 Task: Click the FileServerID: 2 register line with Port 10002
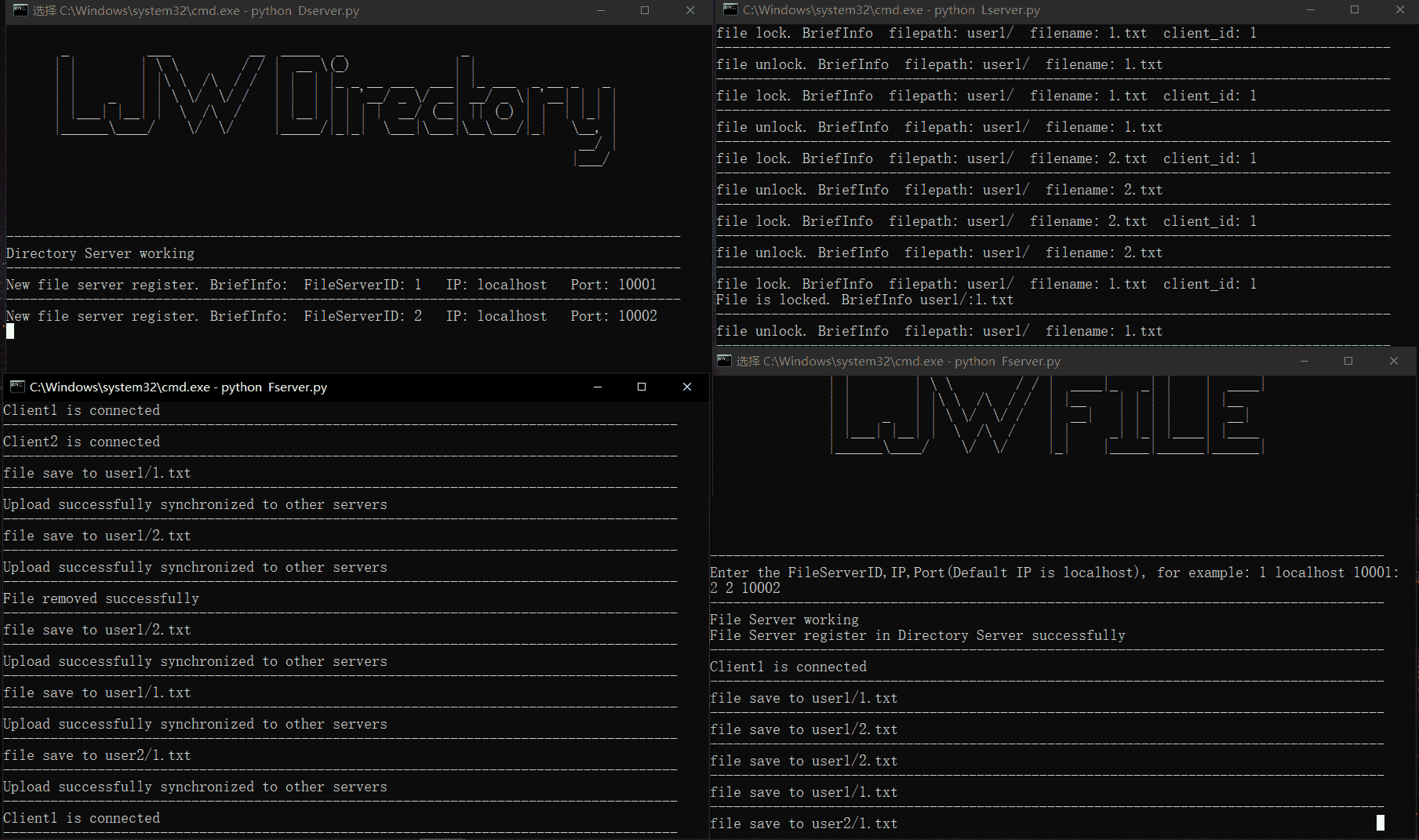click(x=332, y=316)
